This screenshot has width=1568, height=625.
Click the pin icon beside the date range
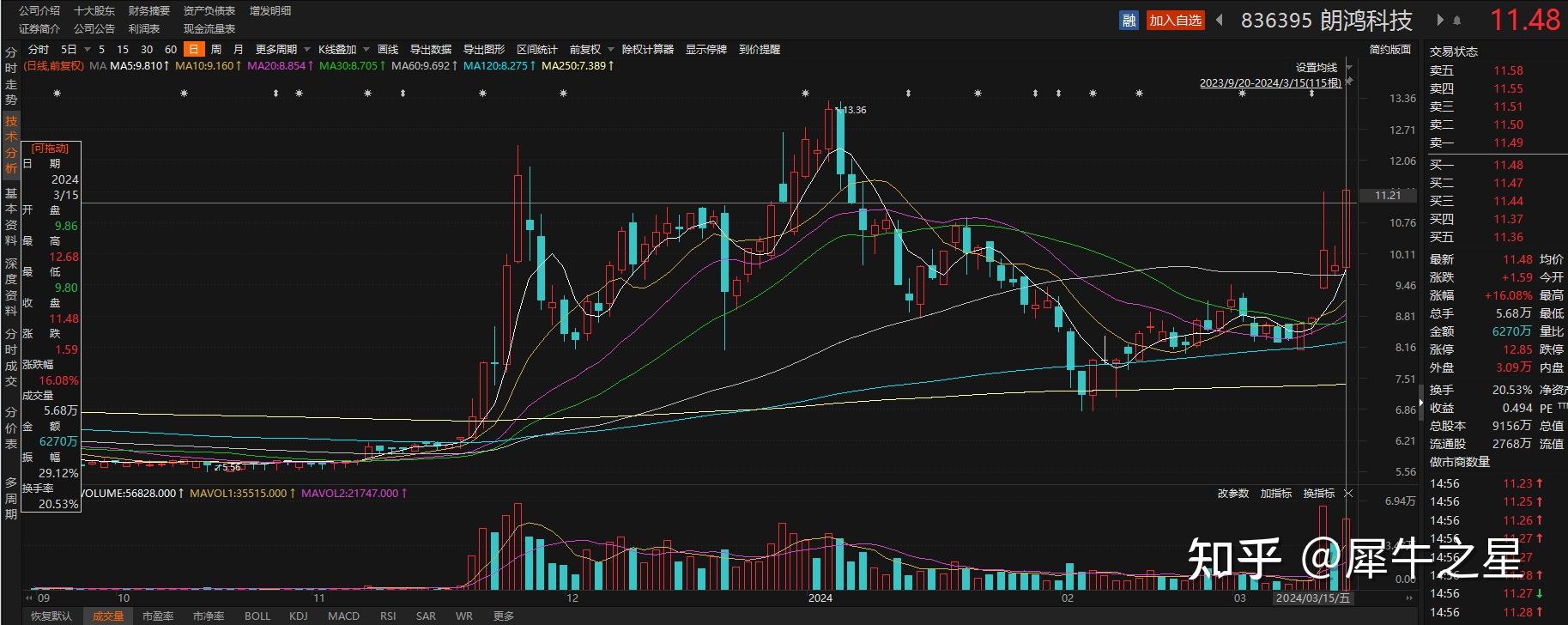(x=1349, y=82)
